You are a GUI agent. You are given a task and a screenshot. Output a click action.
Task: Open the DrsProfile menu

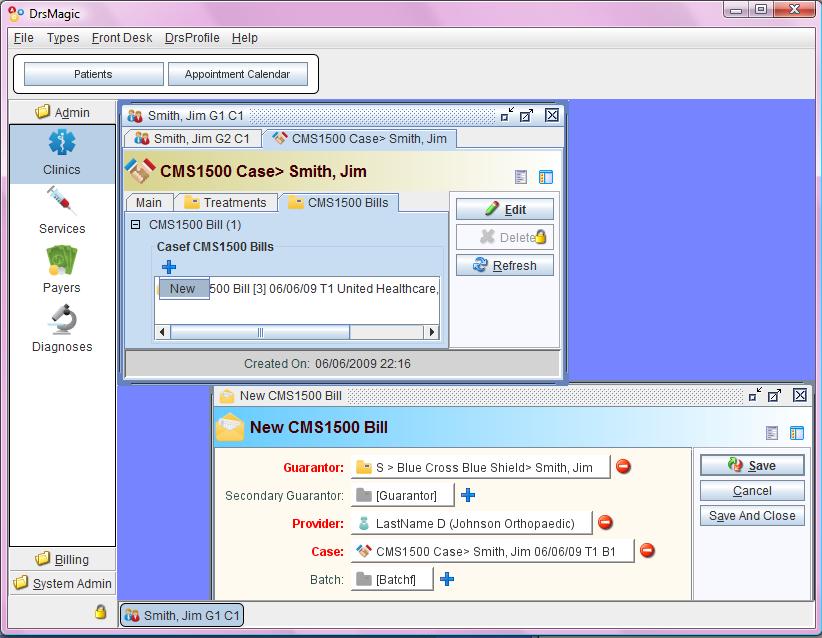pyautogui.click(x=192, y=38)
